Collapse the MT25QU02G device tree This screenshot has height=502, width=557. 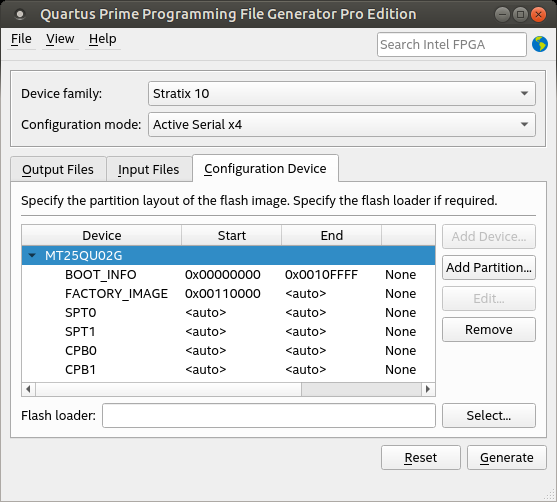click(32, 255)
